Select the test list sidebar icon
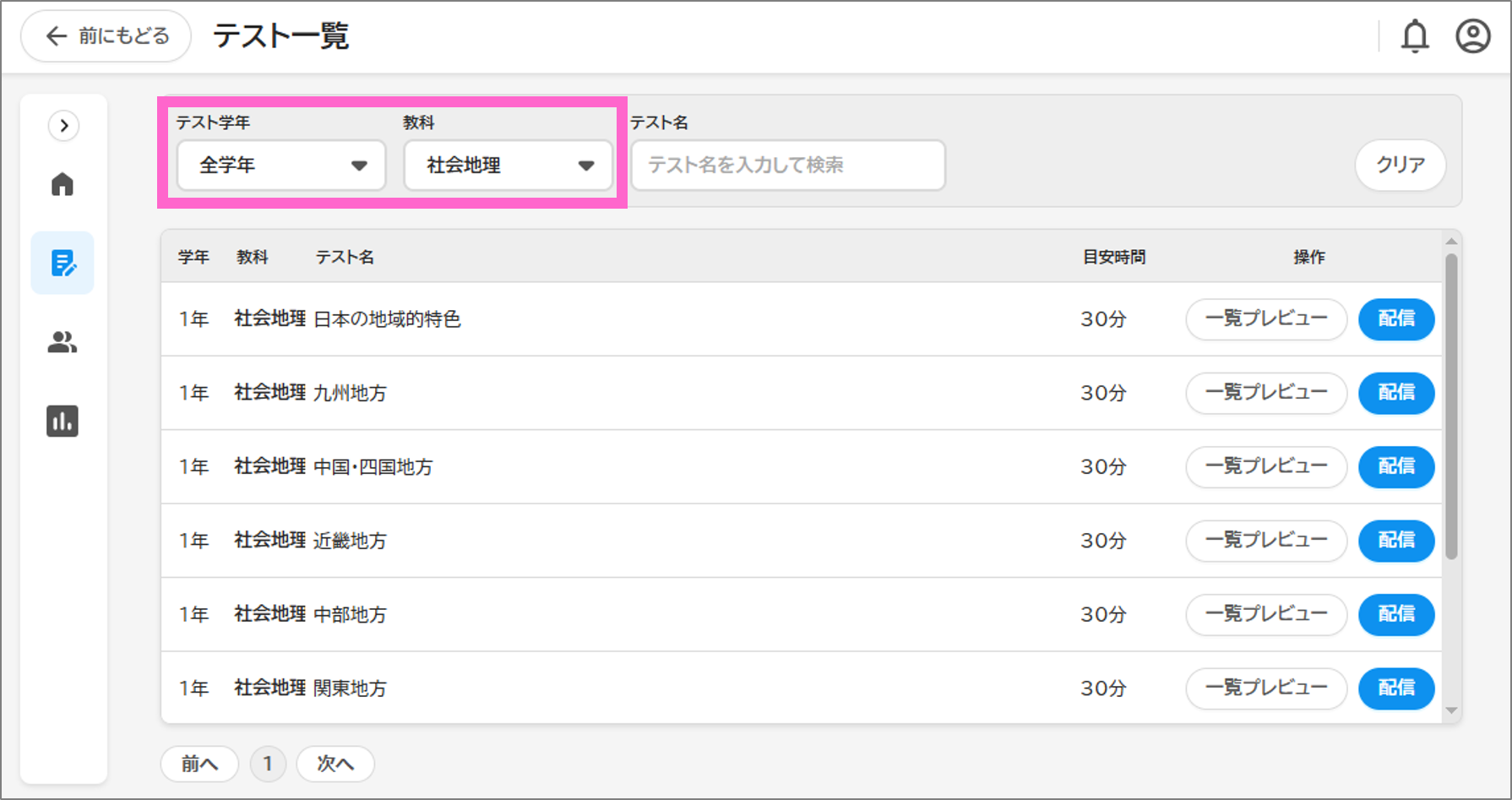Viewport: 1512px width, 800px height. click(x=63, y=263)
